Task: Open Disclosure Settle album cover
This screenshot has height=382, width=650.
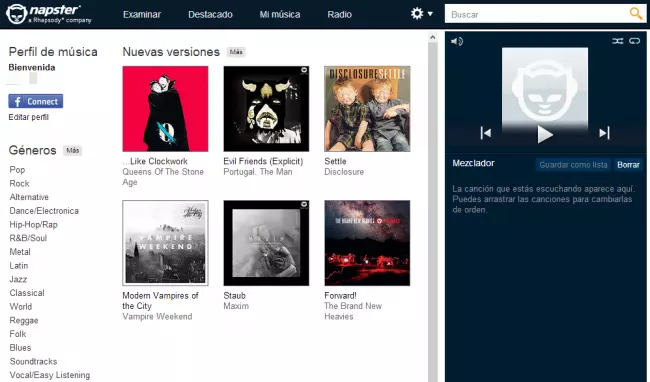Action: point(367,109)
